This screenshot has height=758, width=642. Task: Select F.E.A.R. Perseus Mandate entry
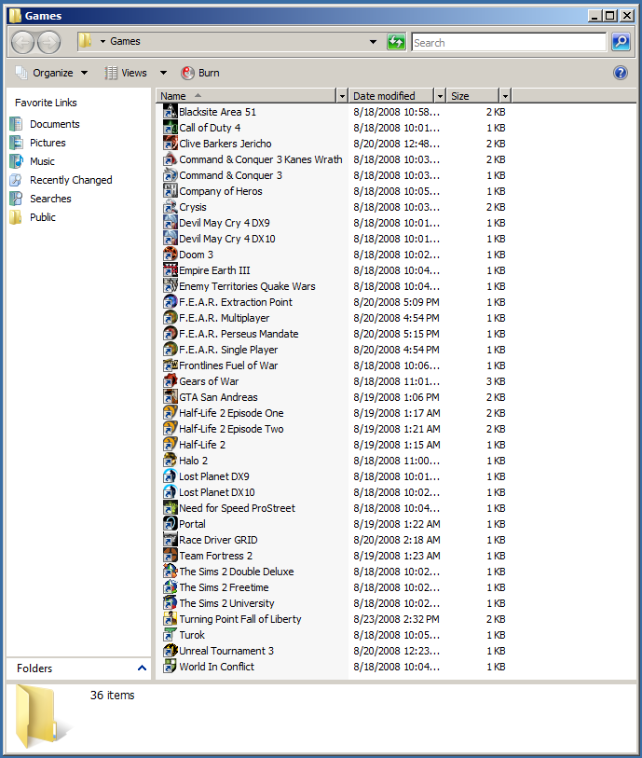[x=238, y=334]
